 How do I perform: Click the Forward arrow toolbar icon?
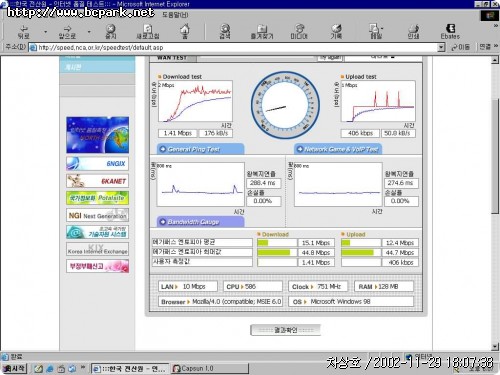pyautogui.click(x=67, y=31)
